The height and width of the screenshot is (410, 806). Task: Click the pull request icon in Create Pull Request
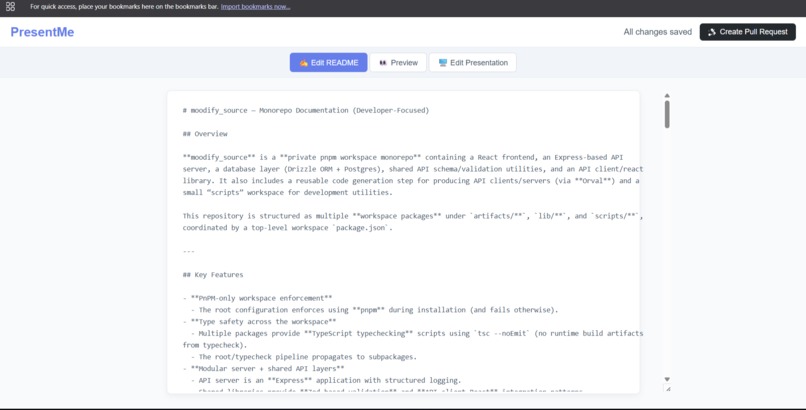tap(712, 32)
